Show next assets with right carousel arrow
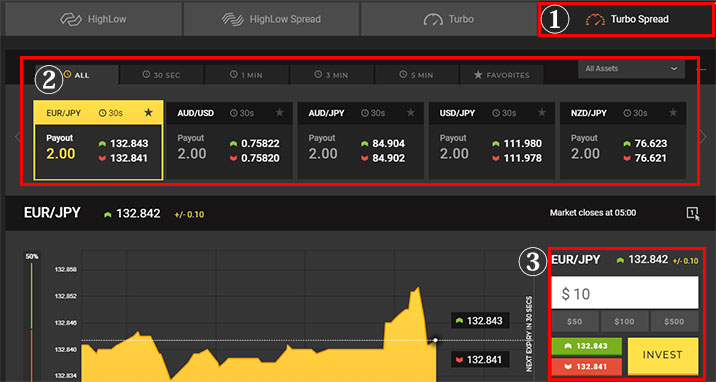 click(703, 137)
